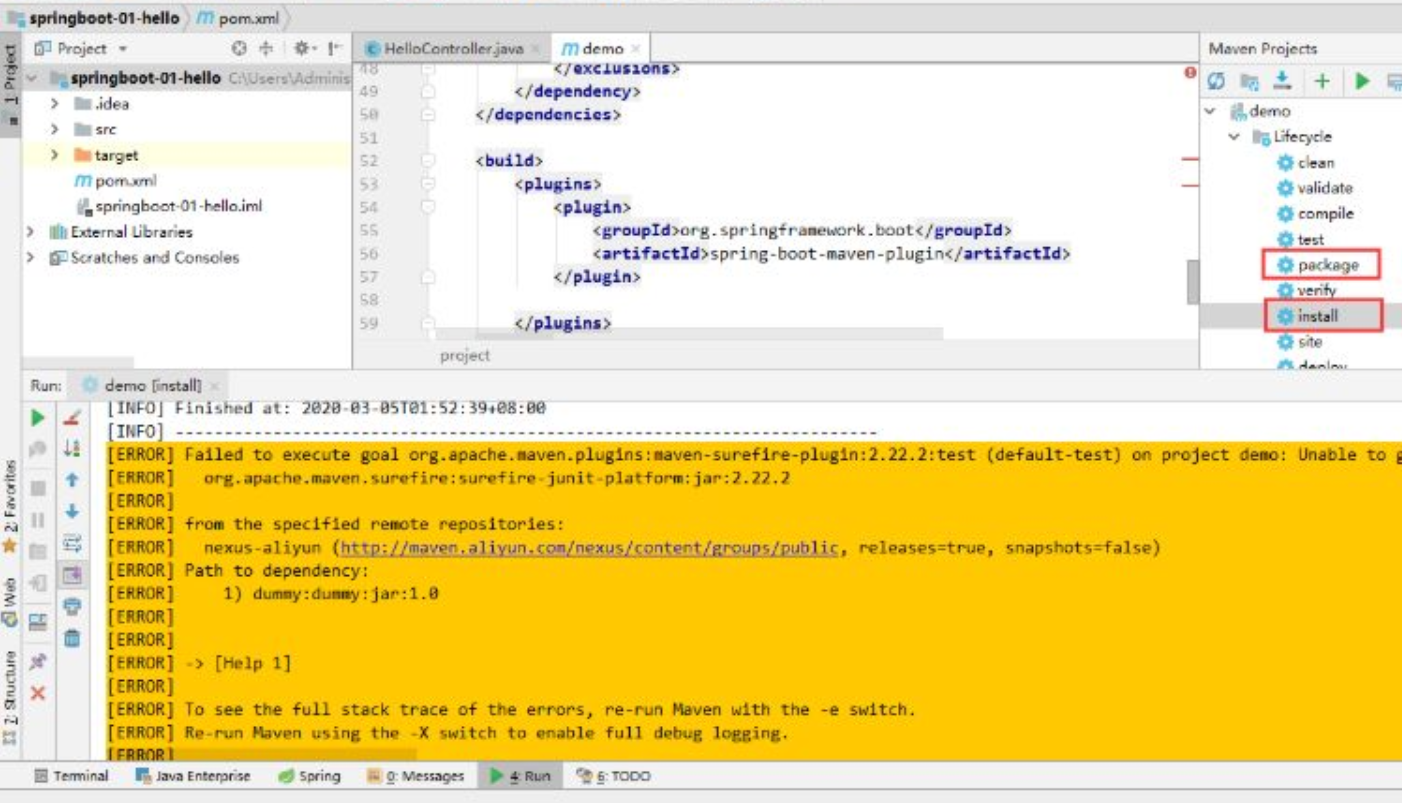Click the scroll-from-source target icon in Project panel
Screen dimensions: 1402x803
[x=239, y=48]
